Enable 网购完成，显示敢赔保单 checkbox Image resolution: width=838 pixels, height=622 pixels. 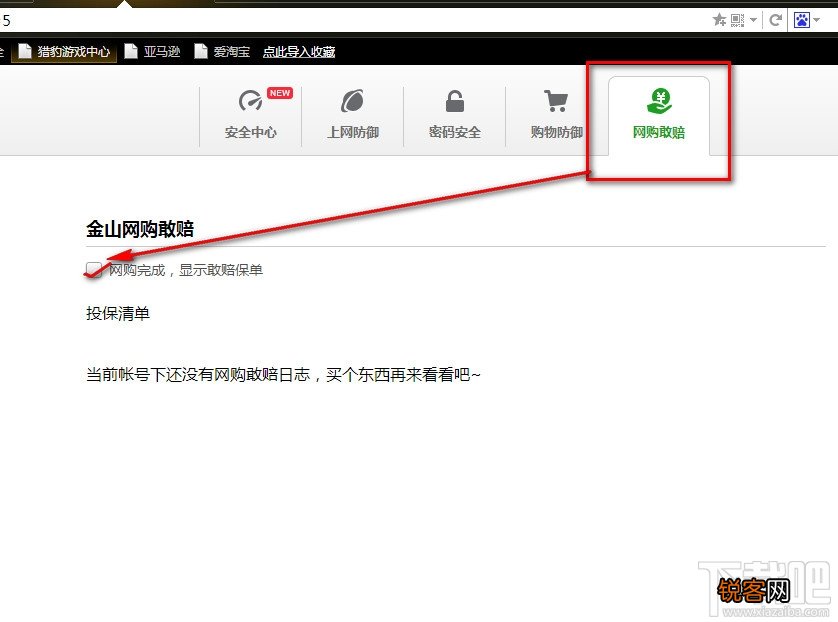[94, 269]
